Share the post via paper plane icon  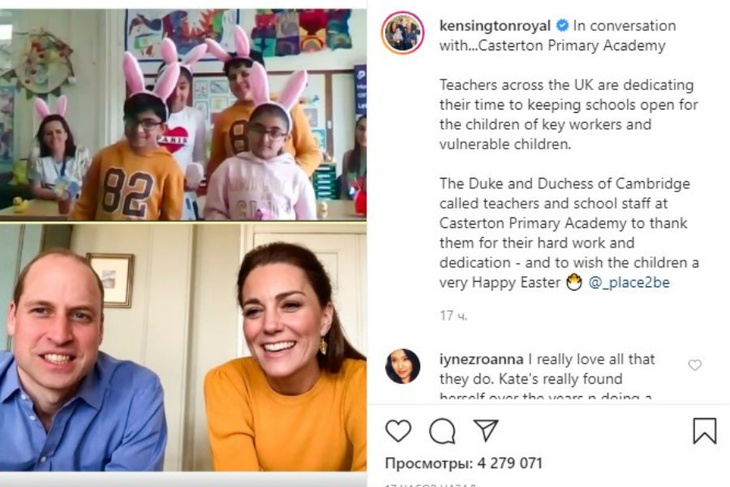(486, 431)
